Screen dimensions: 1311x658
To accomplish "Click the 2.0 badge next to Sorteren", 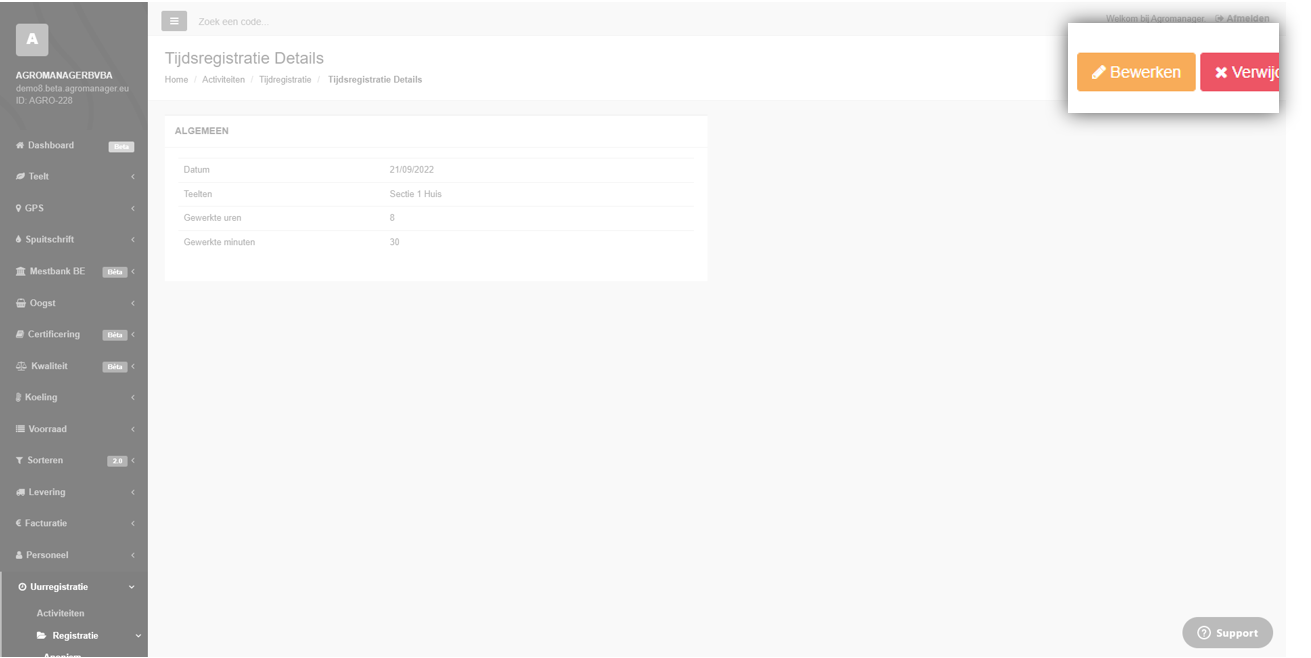I will coord(117,461).
